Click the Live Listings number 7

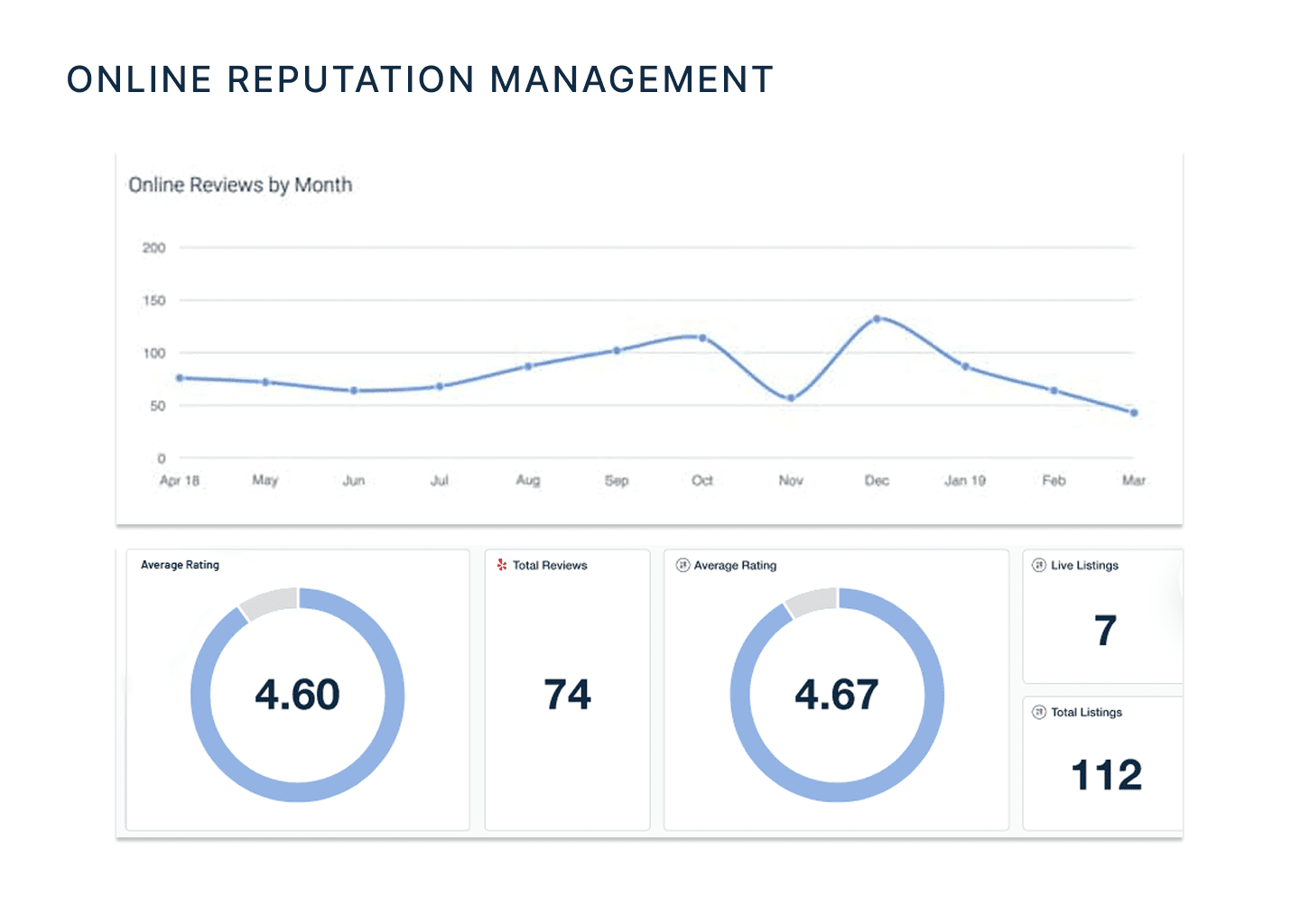tap(1105, 630)
